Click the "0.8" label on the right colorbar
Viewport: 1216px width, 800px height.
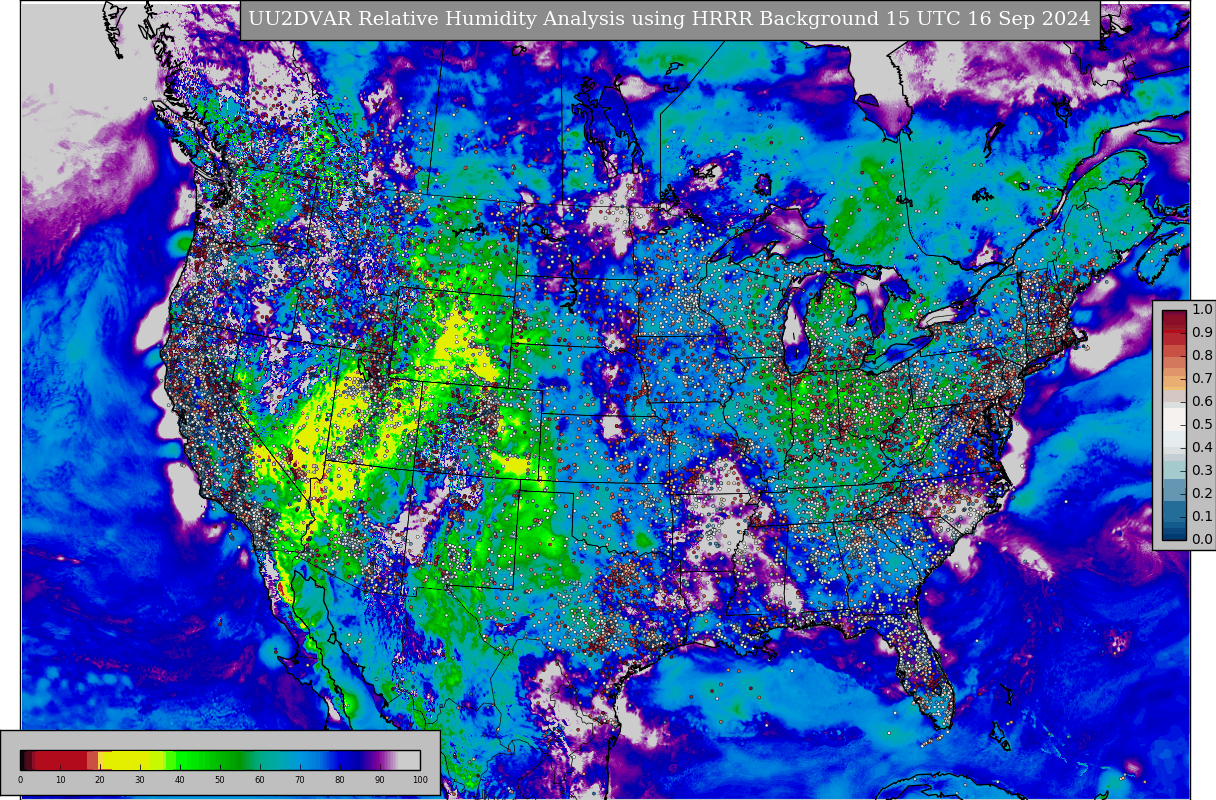click(1202, 355)
